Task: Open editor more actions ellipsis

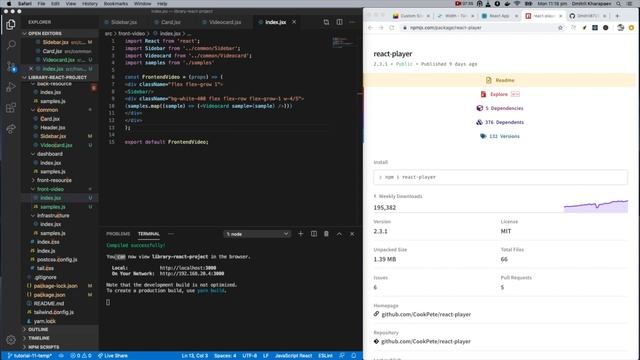Action: [x=352, y=22]
